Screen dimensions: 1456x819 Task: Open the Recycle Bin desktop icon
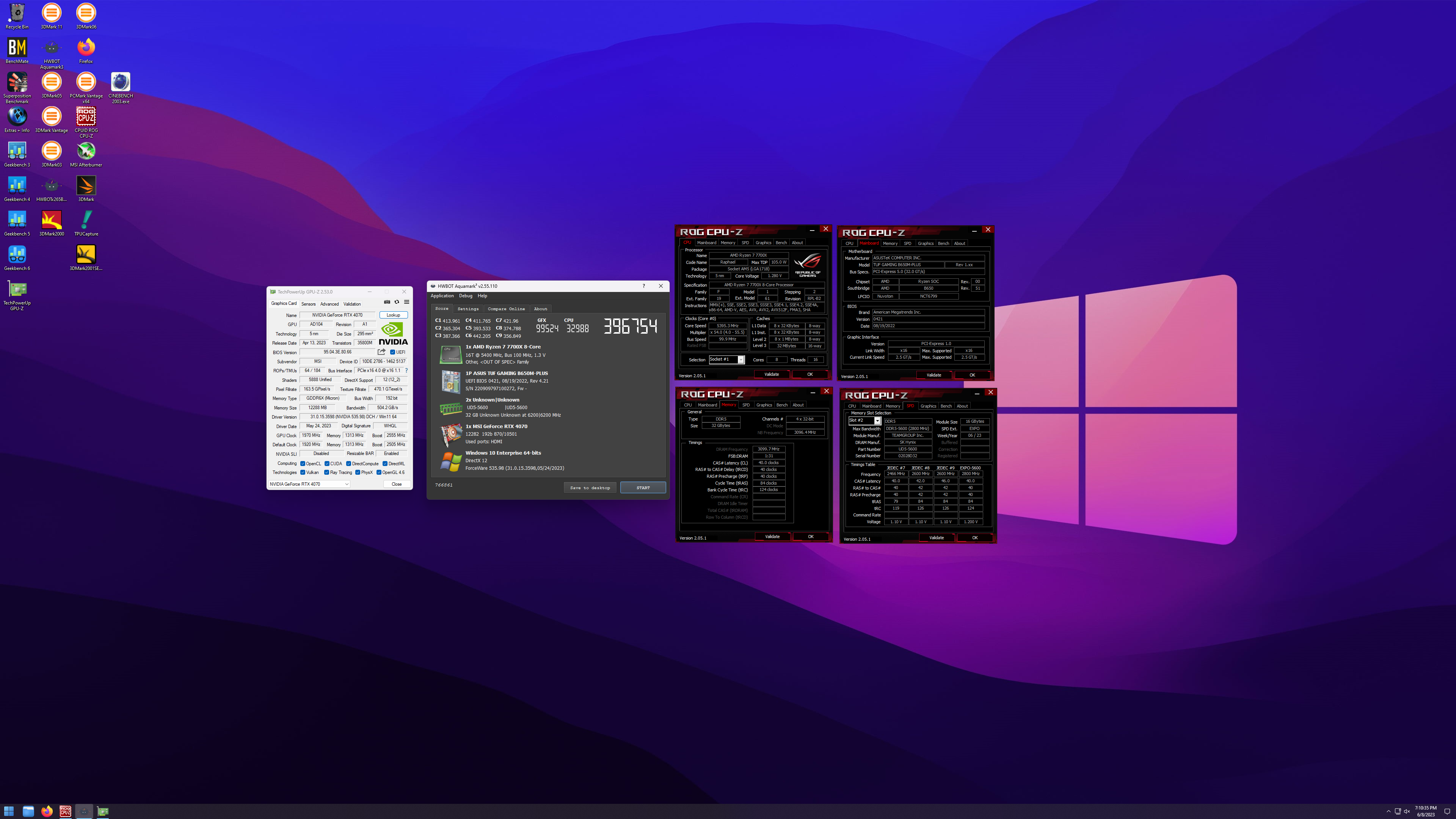point(17,16)
